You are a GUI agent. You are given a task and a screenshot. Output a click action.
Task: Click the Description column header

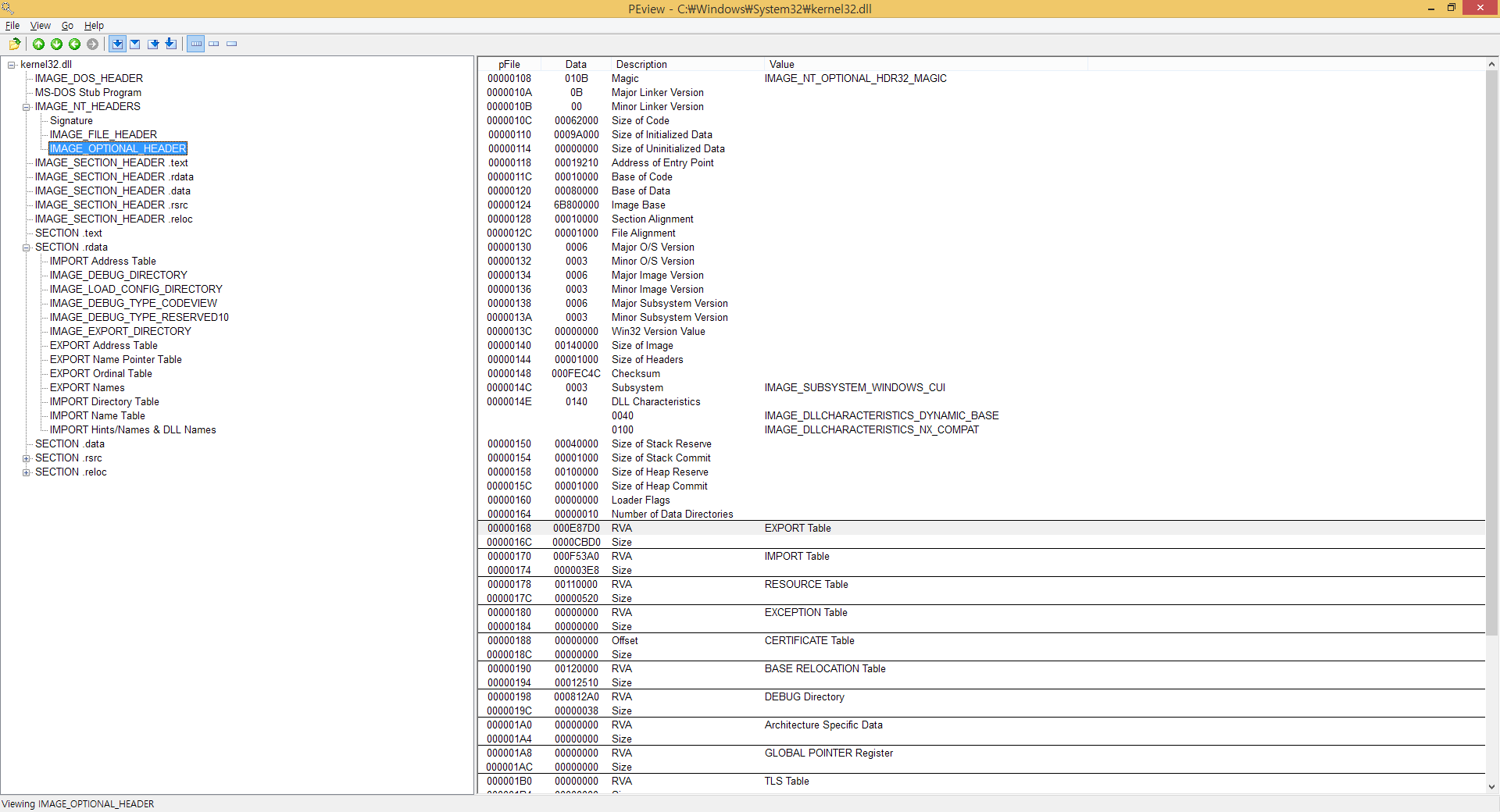coord(687,64)
